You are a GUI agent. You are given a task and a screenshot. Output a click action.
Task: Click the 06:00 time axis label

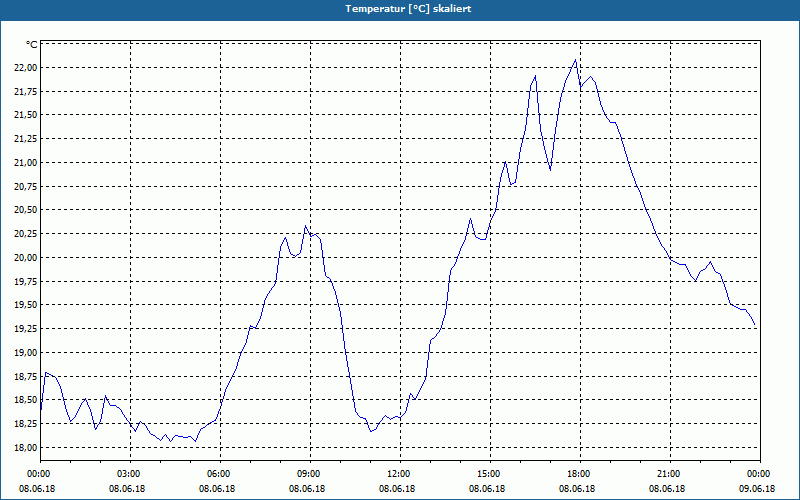(220, 474)
